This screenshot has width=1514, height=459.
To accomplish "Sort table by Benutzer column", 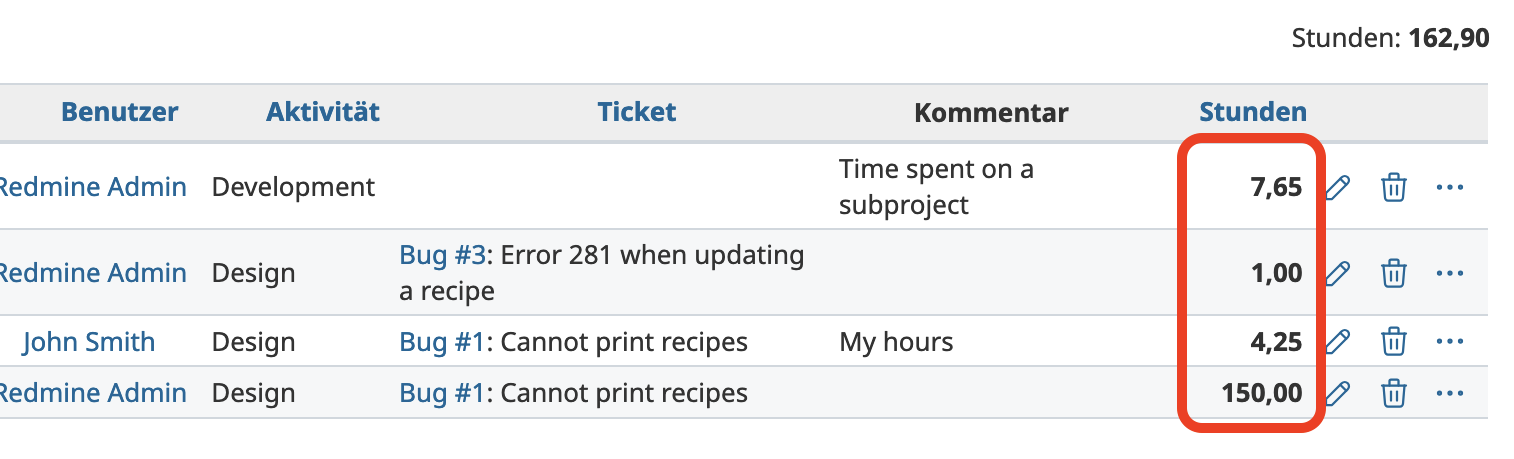I will [119, 112].
